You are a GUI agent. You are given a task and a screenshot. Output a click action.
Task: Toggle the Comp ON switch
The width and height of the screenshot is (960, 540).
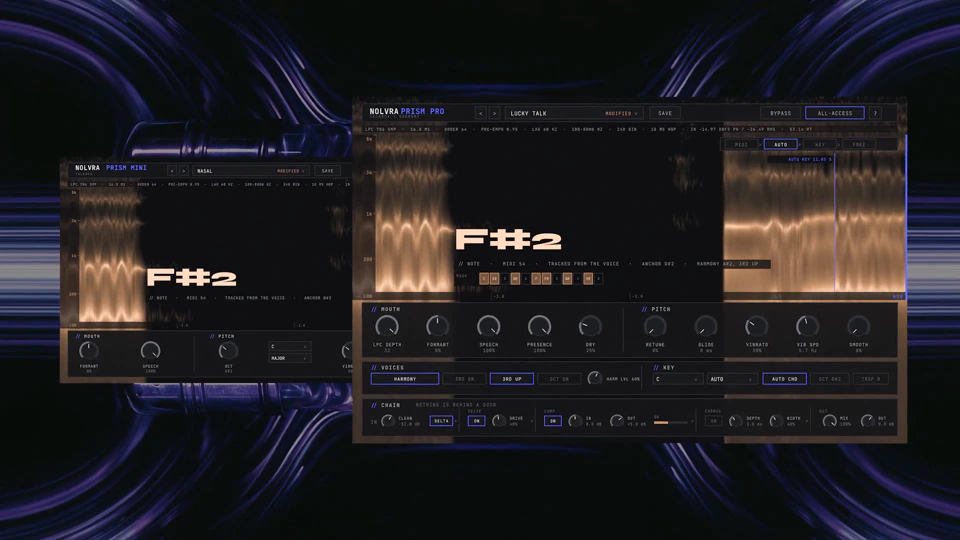pos(552,421)
